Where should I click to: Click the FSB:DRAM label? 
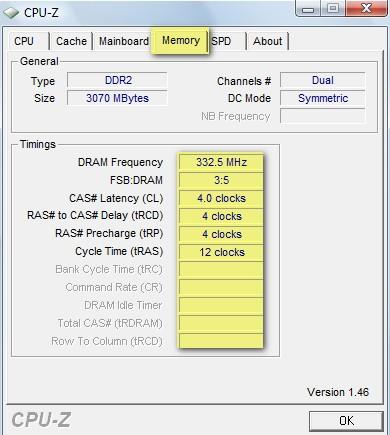coord(136,180)
